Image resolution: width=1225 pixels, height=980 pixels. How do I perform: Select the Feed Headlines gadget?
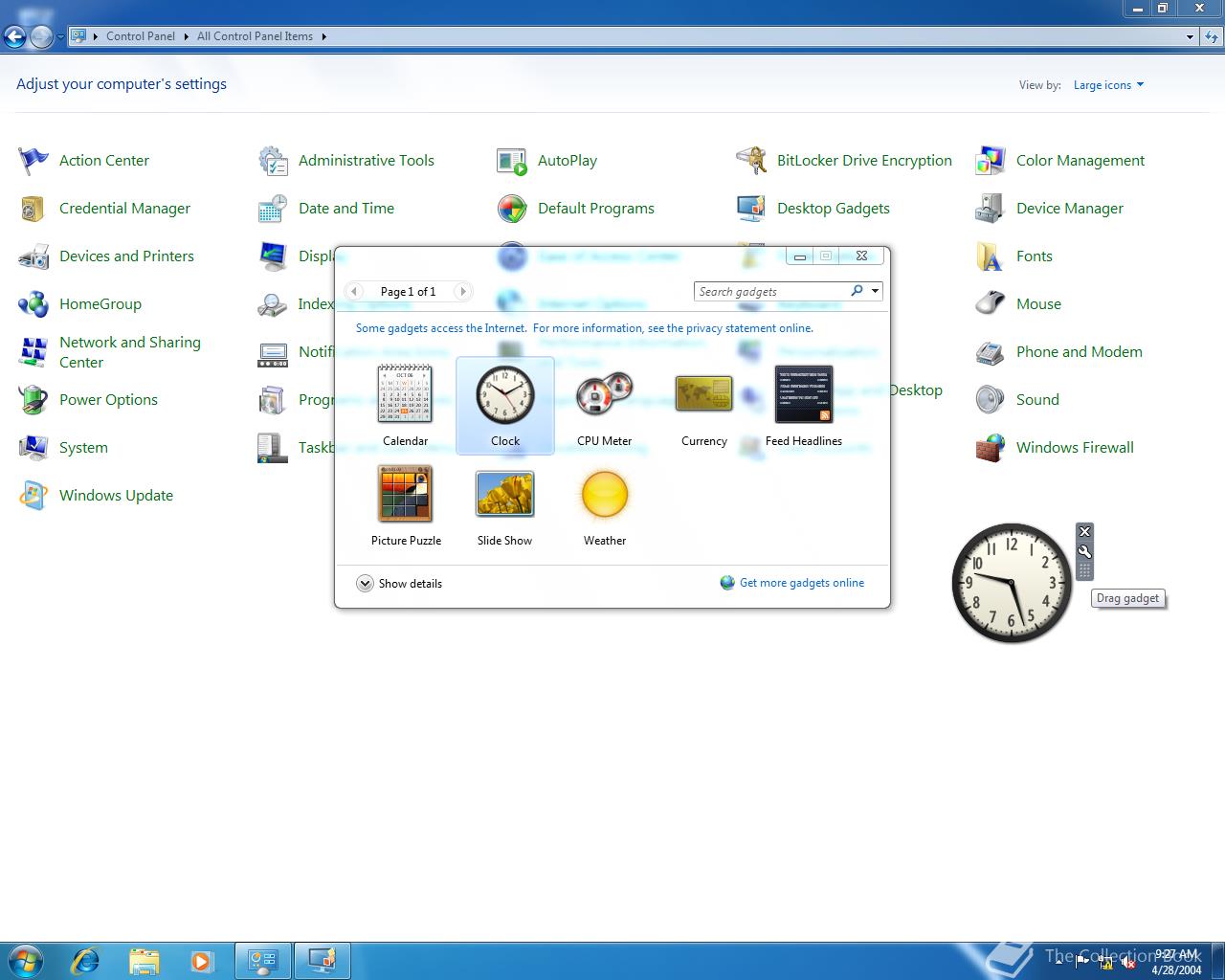[x=804, y=406]
